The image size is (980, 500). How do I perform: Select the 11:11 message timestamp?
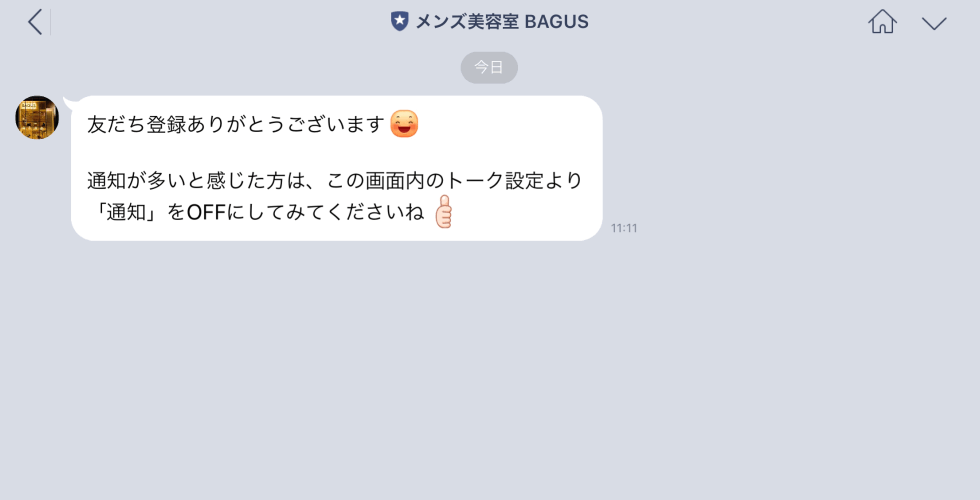624,228
